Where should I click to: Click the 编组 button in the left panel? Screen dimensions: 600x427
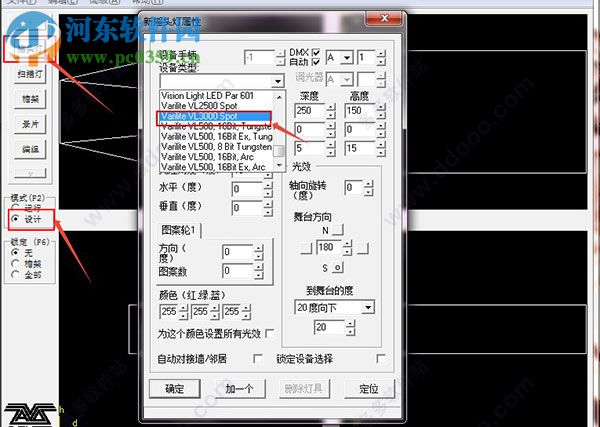[30, 149]
